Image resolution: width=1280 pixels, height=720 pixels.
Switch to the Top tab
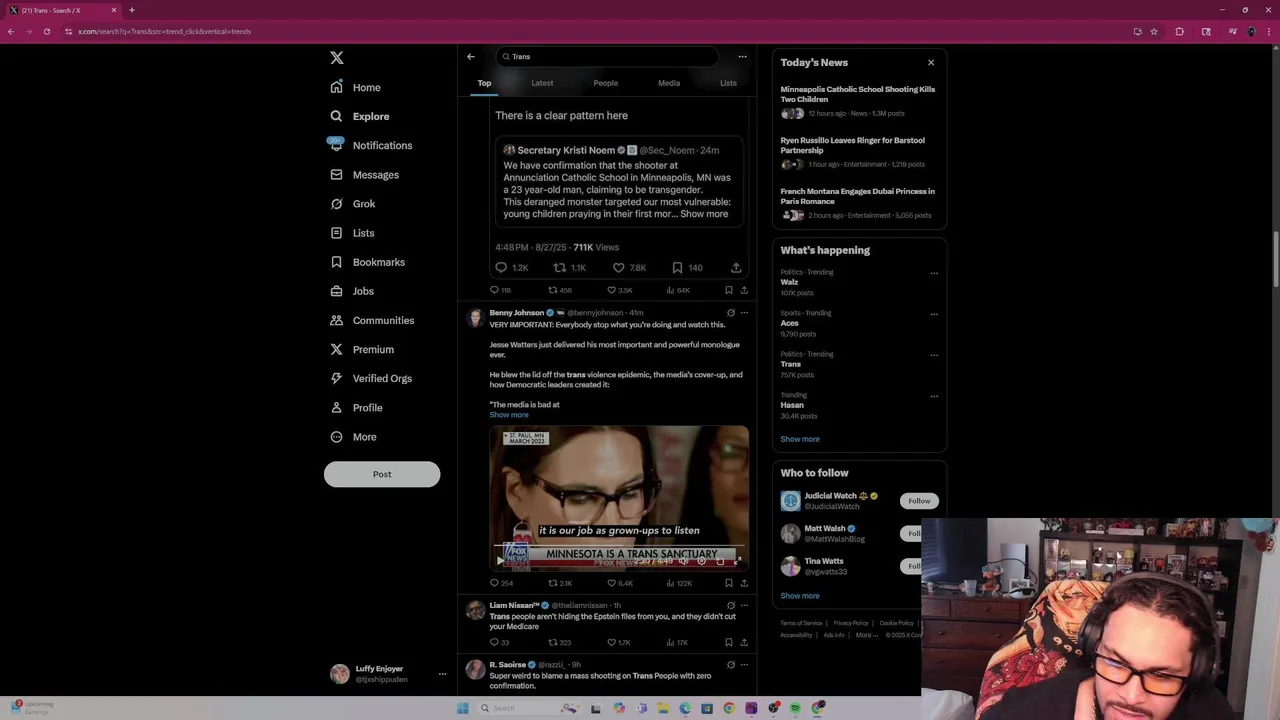point(484,83)
